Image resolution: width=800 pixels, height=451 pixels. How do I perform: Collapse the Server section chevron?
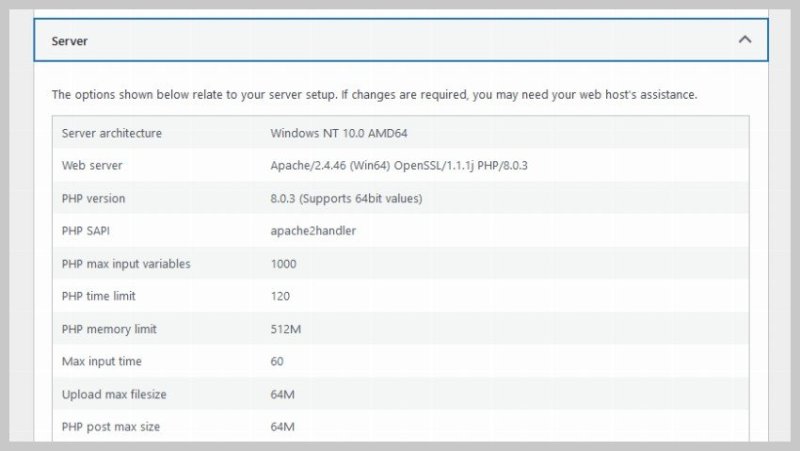744,39
